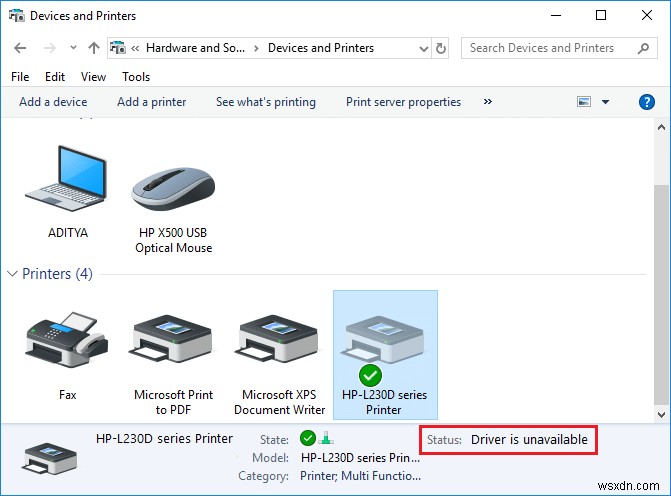
Task: Select the HP X500 USB Optical Mouse
Action: 173,210
